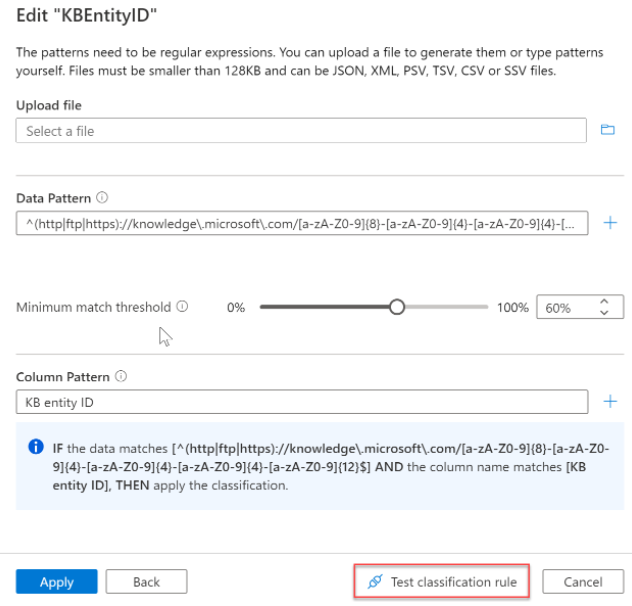Viewport: 632px width, 606px height.
Task: Click the Select a file upload field
Action: [300, 131]
